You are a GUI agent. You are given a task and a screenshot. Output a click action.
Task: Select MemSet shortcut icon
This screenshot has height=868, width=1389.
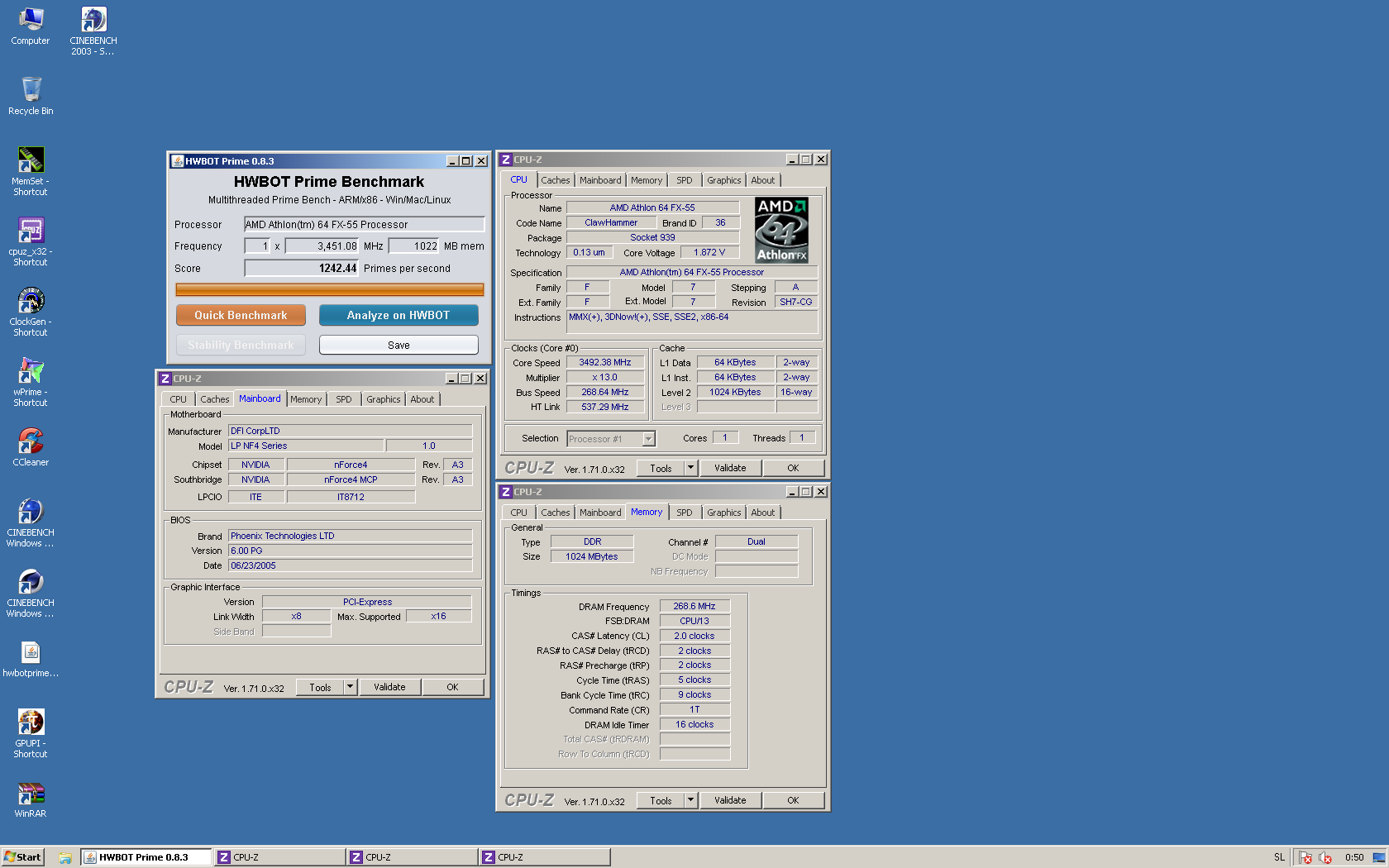pyautogui.click(x=31, y=172)
